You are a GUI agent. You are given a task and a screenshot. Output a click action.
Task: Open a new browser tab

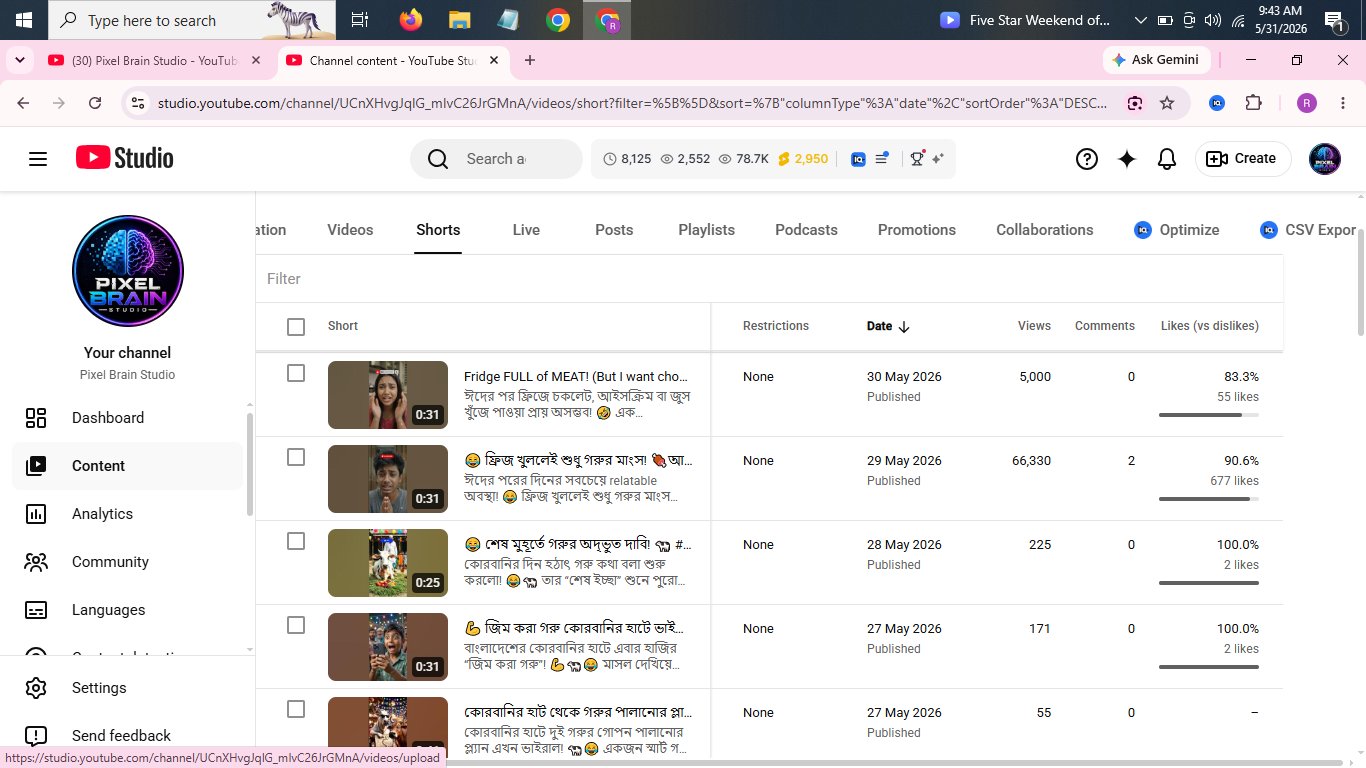click(530, 60)
